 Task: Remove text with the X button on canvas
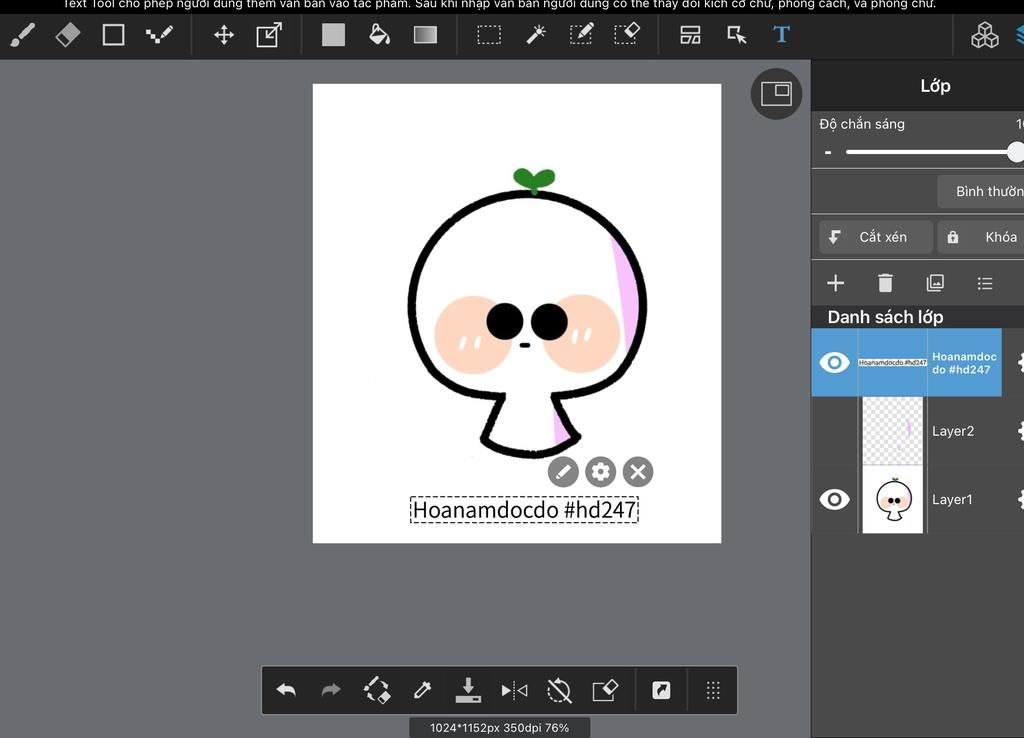pyautogui.click(x=638, y=472)
